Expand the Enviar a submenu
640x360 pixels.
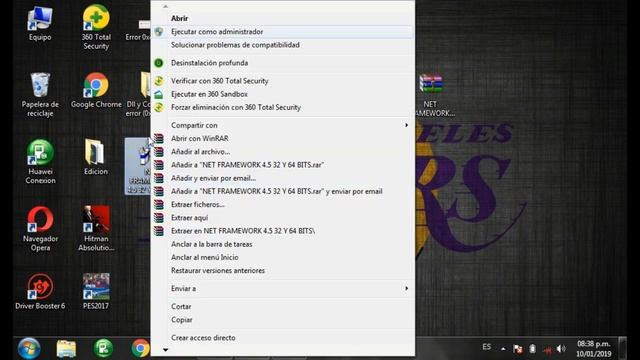[283, 289]
